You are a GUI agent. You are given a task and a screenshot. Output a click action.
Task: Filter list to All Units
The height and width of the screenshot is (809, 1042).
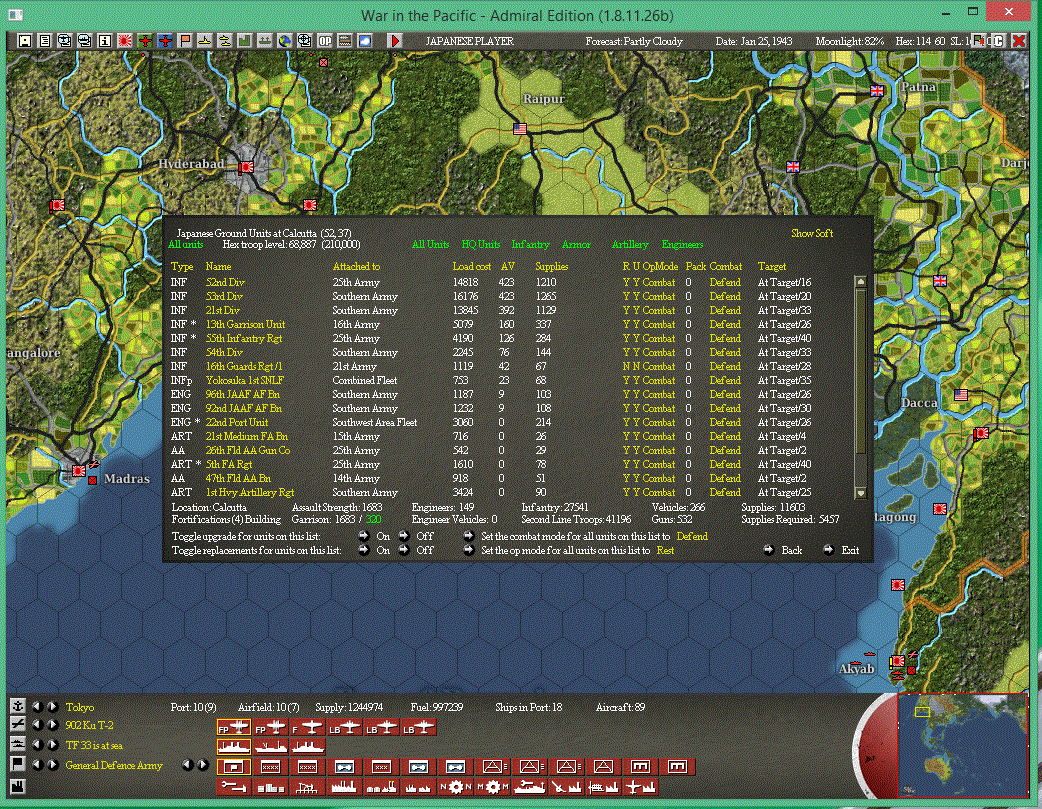[x=430, y=245]
